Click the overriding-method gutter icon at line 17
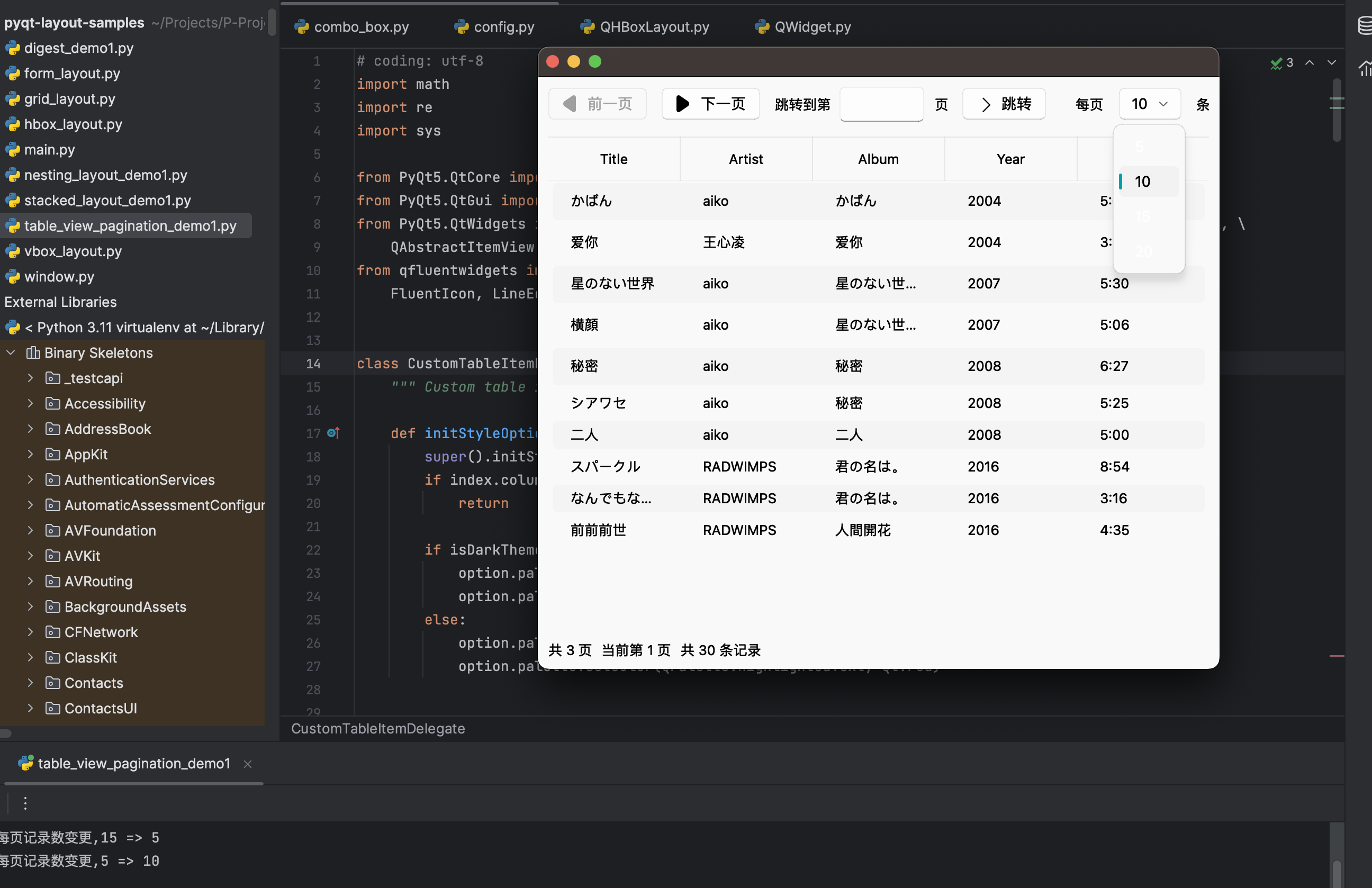Viewport: 1372px width, 888px height. [333, 433]
